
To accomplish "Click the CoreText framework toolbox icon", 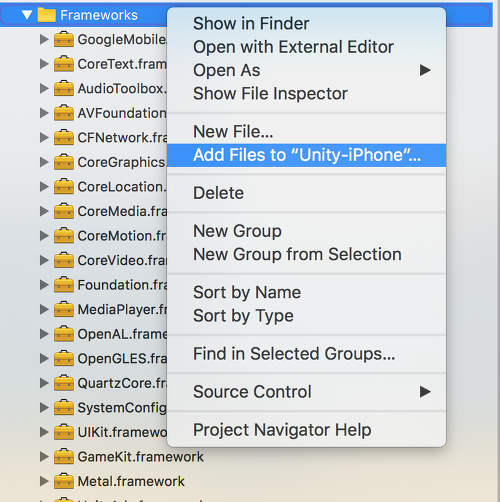I will click(x=64, y=64).
